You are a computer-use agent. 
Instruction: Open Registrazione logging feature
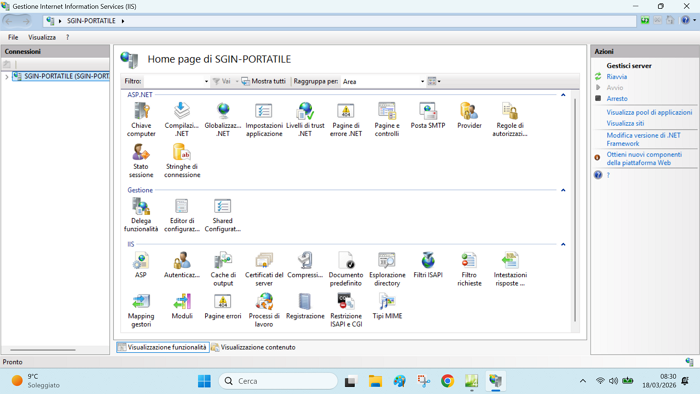pyautogui.click(x=305, y=306)
